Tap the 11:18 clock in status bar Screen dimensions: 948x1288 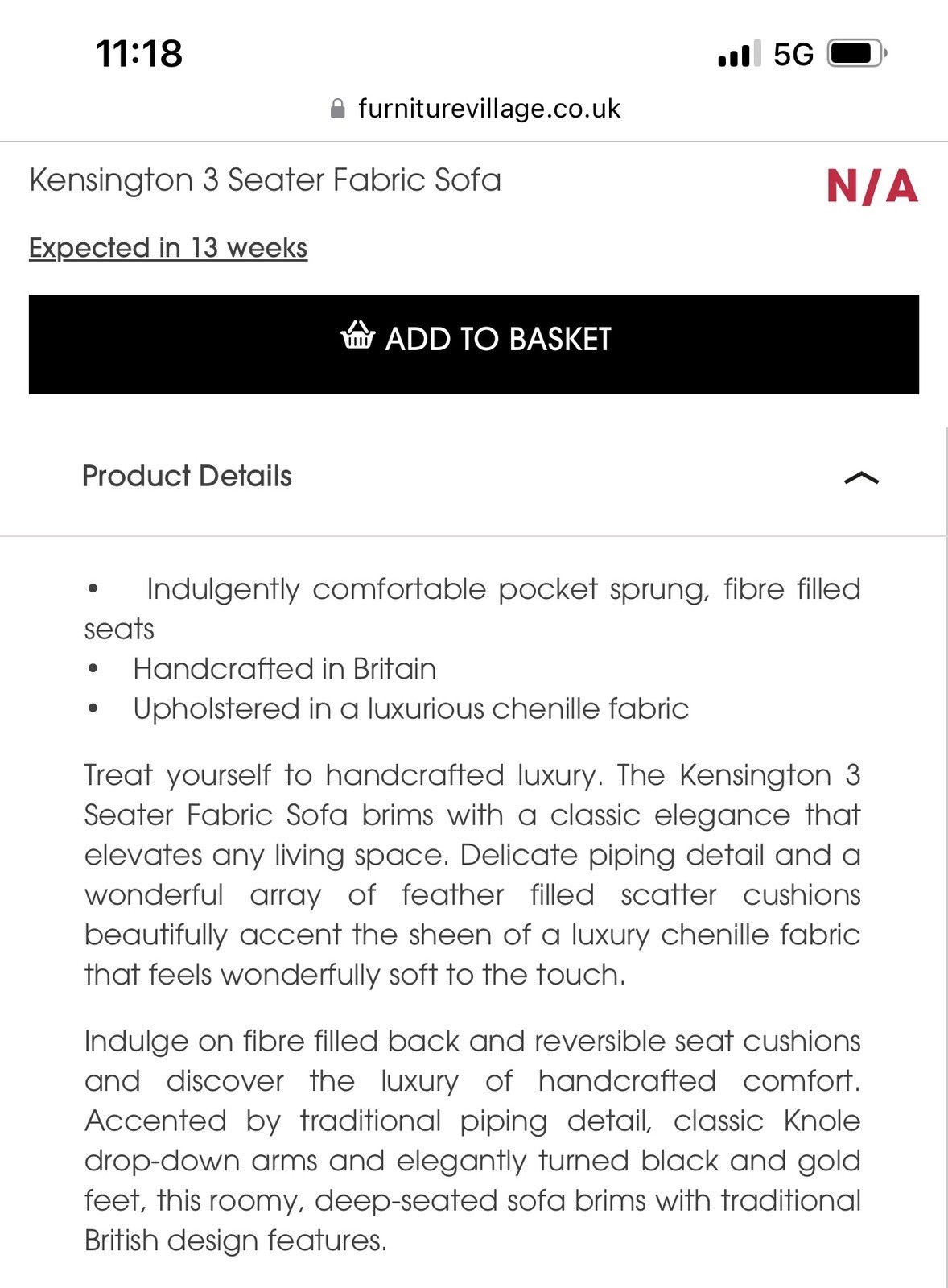pyautogui.click(x=139, y=54)
